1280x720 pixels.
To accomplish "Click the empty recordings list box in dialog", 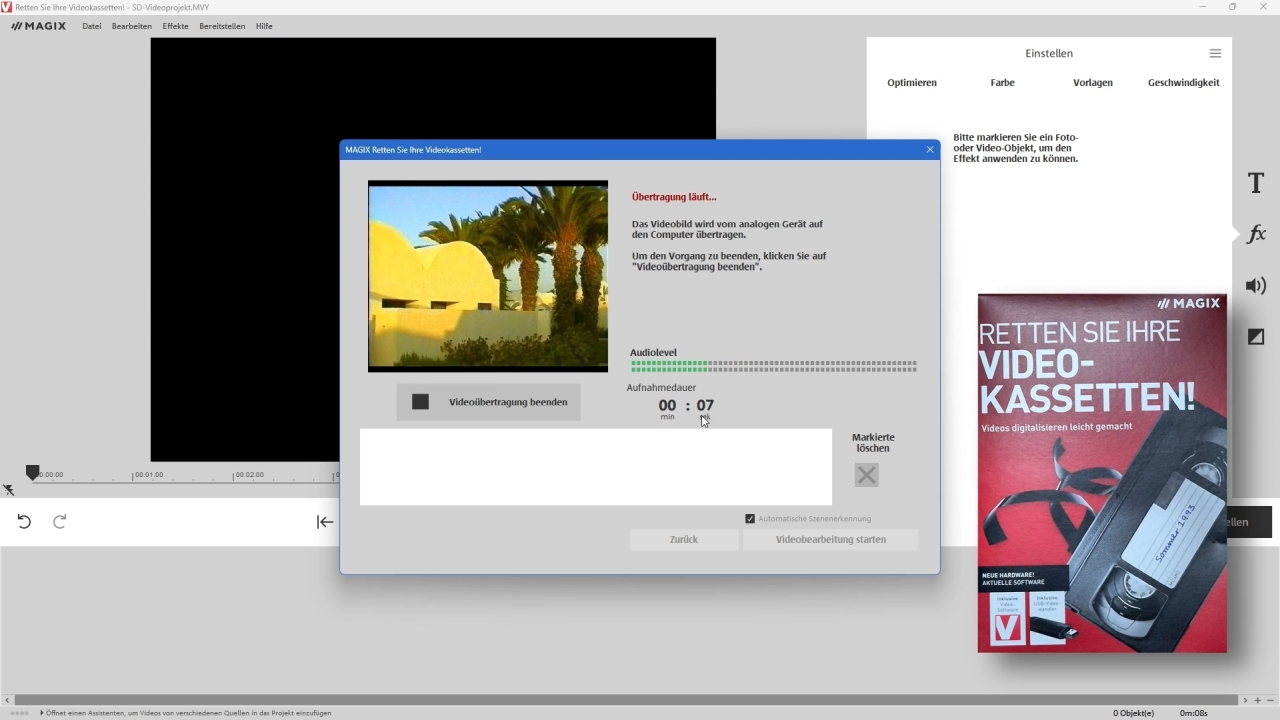I will [596, 467].
